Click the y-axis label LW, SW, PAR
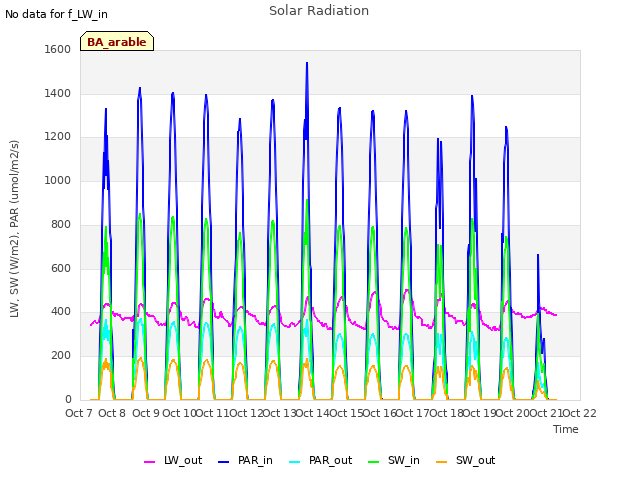Screen dimensions: 640x480 point(14,229)
